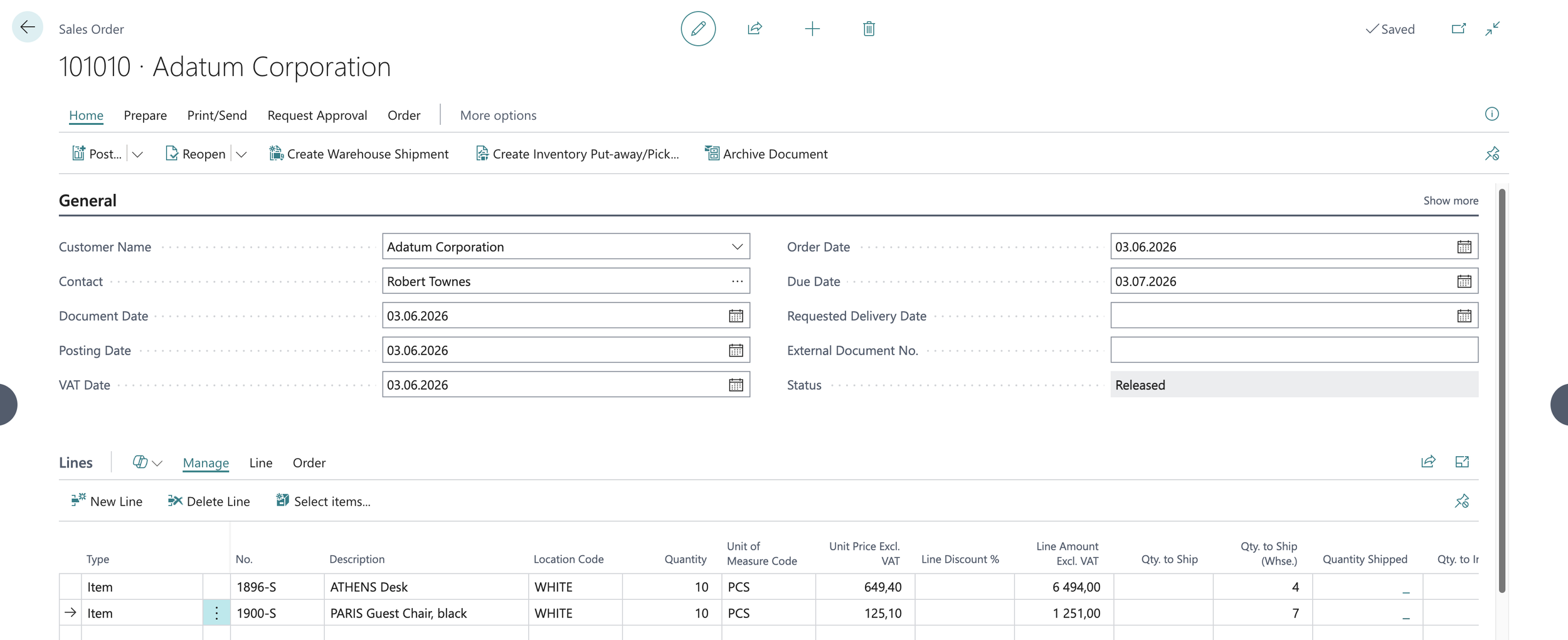1568x640 pixels.
Task: Click the Reopen action
Action: 195,154
